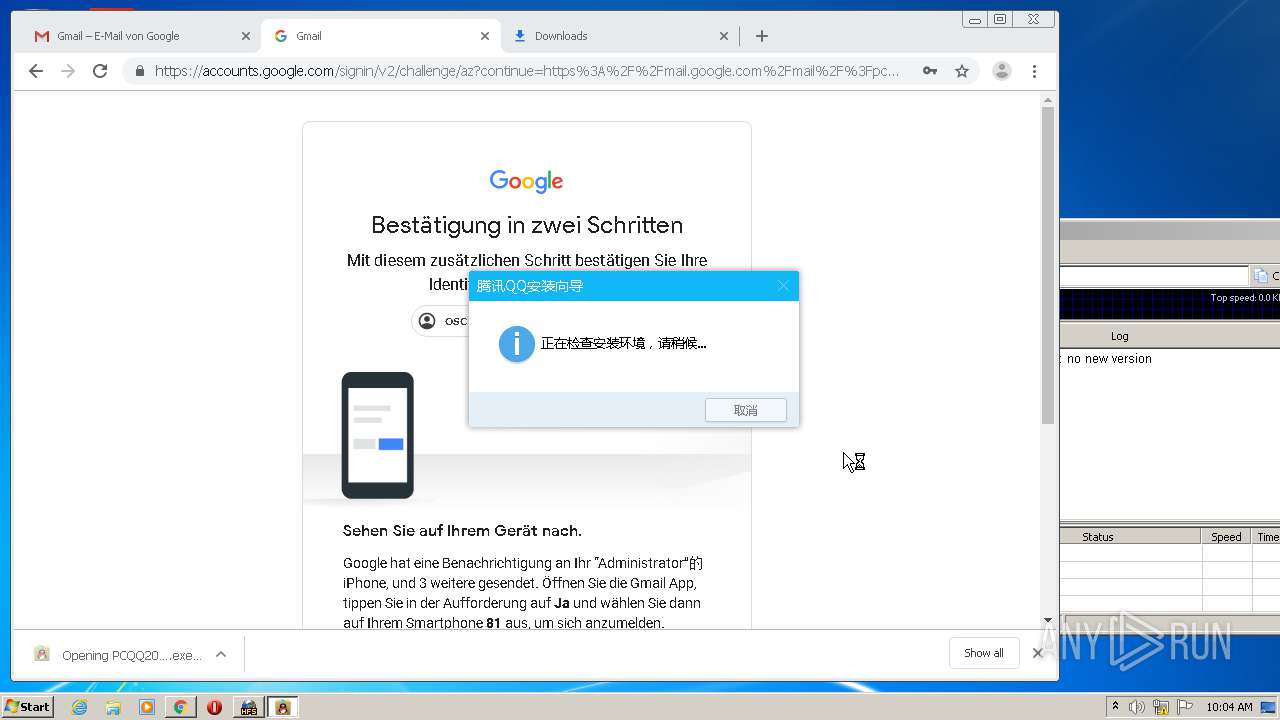Show hidden tray icons arrow
The image size is (1280, 720).
1115,707
